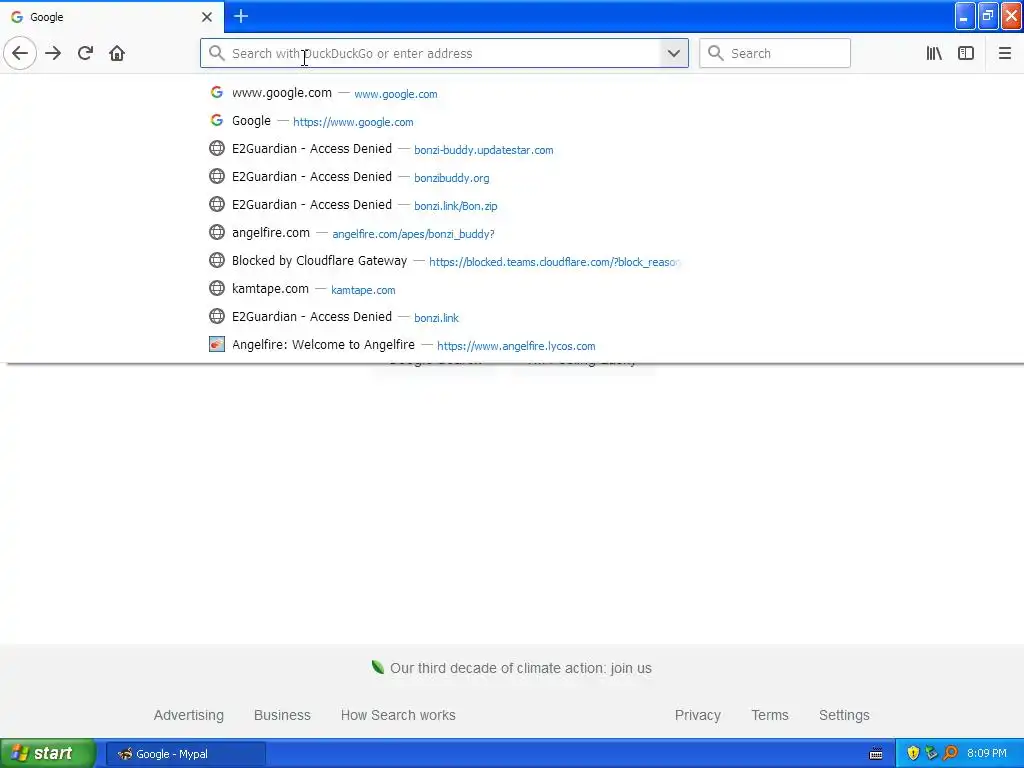Restore down the Mypal browser window
Viewport: 1024px width, 768px height.
(x=988, y=16)
